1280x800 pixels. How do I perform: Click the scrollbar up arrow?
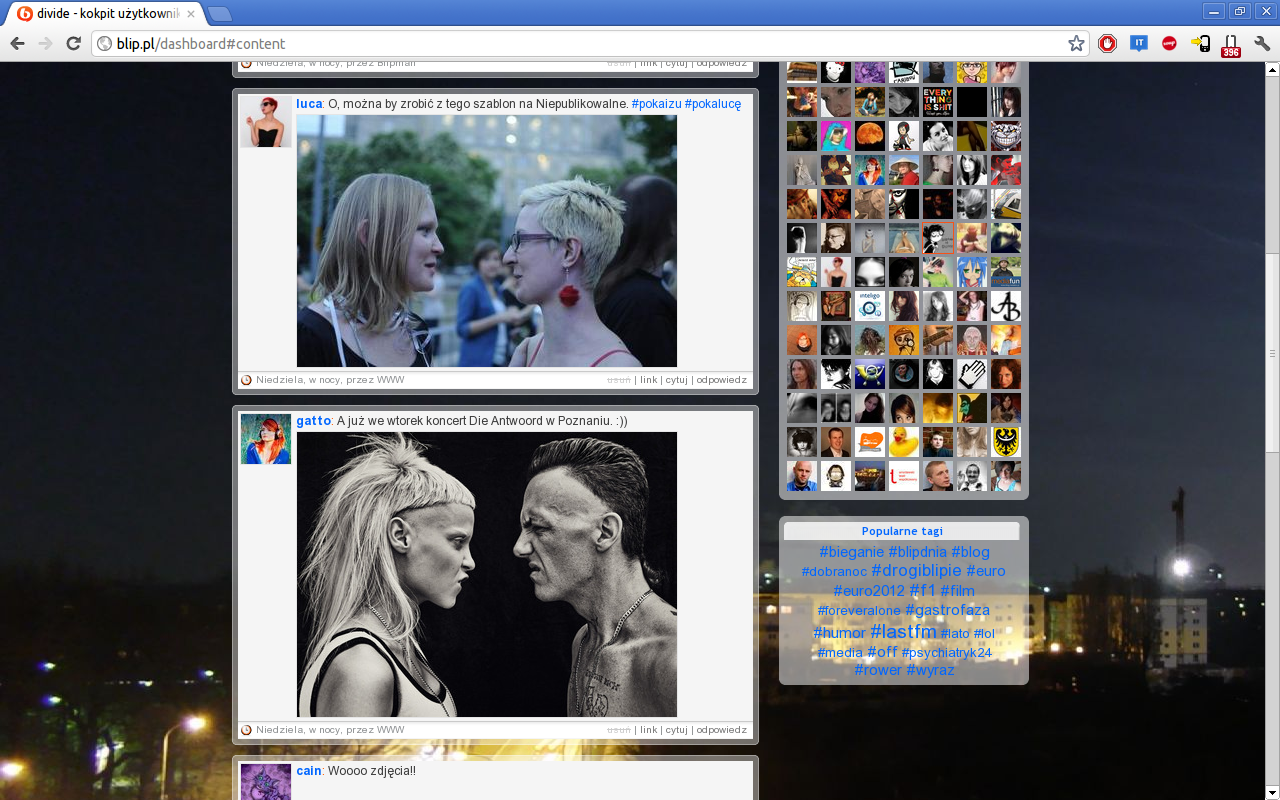[x=1272, y=70]
